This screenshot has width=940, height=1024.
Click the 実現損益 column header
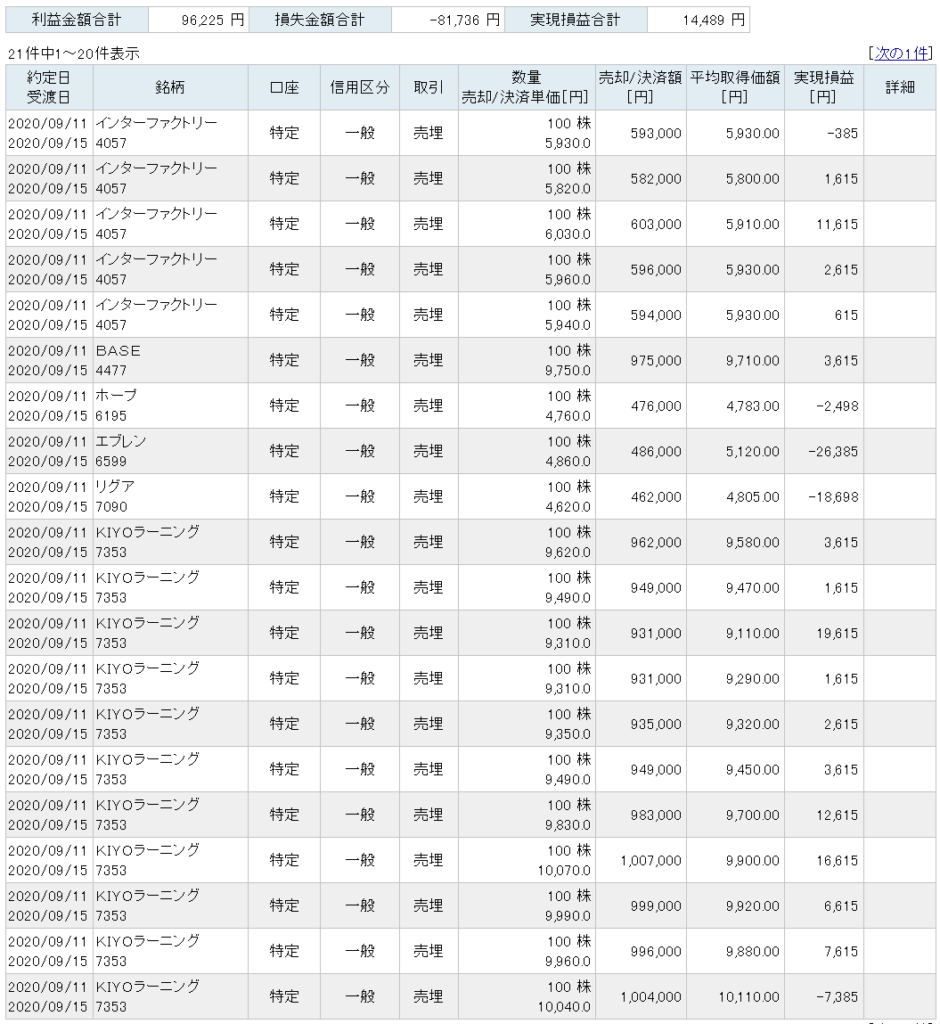[x=824, y=88]
